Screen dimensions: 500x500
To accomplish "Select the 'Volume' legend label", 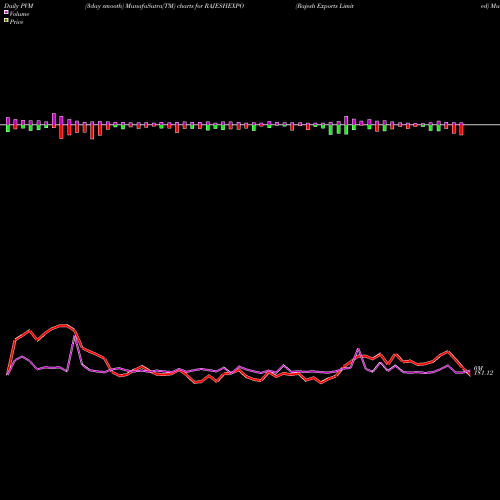I will [19, 14].
